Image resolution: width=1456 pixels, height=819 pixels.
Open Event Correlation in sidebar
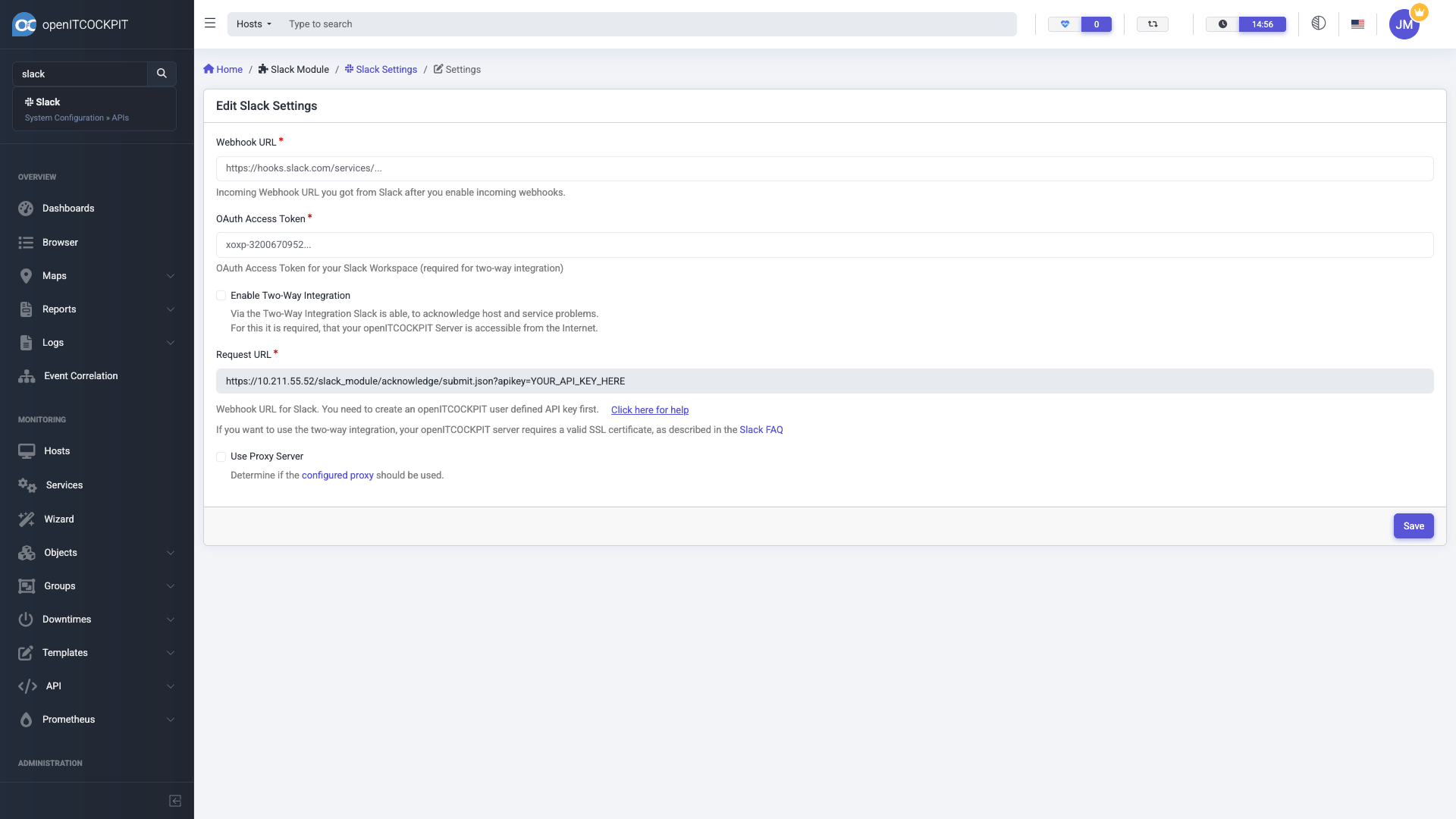click(x=80, y=376)
